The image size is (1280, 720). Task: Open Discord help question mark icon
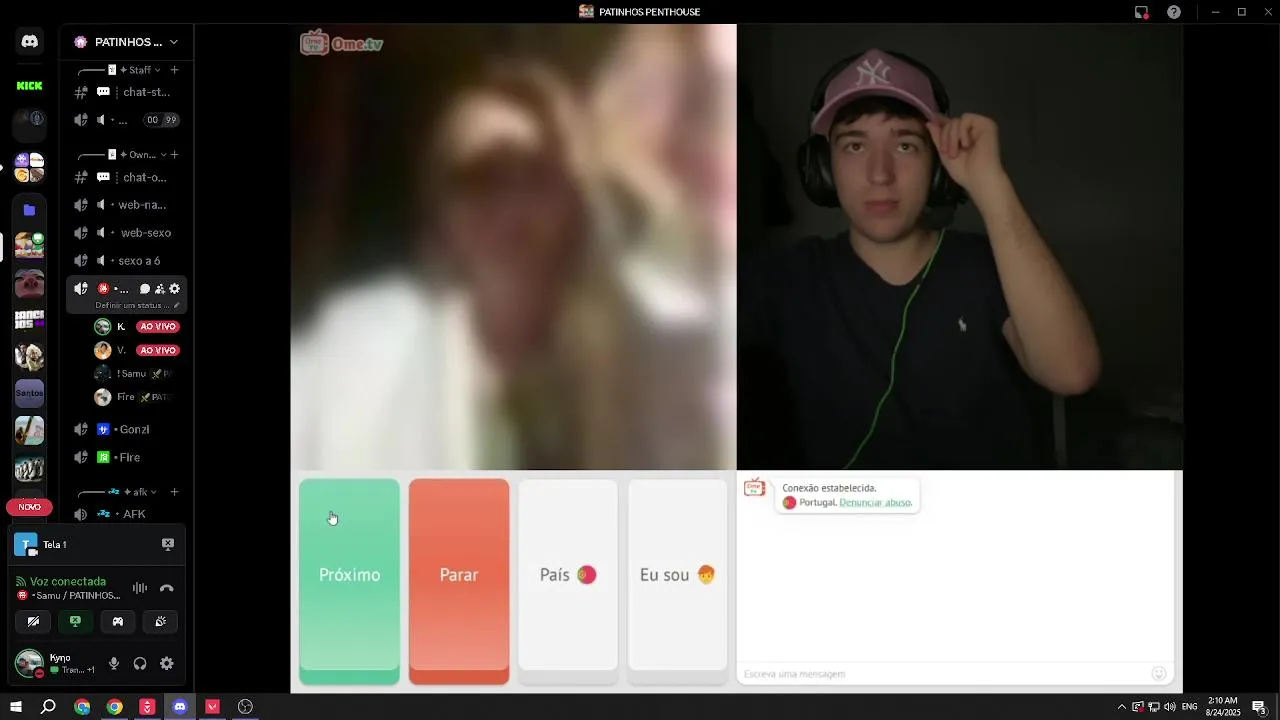tap(1174, 12)
